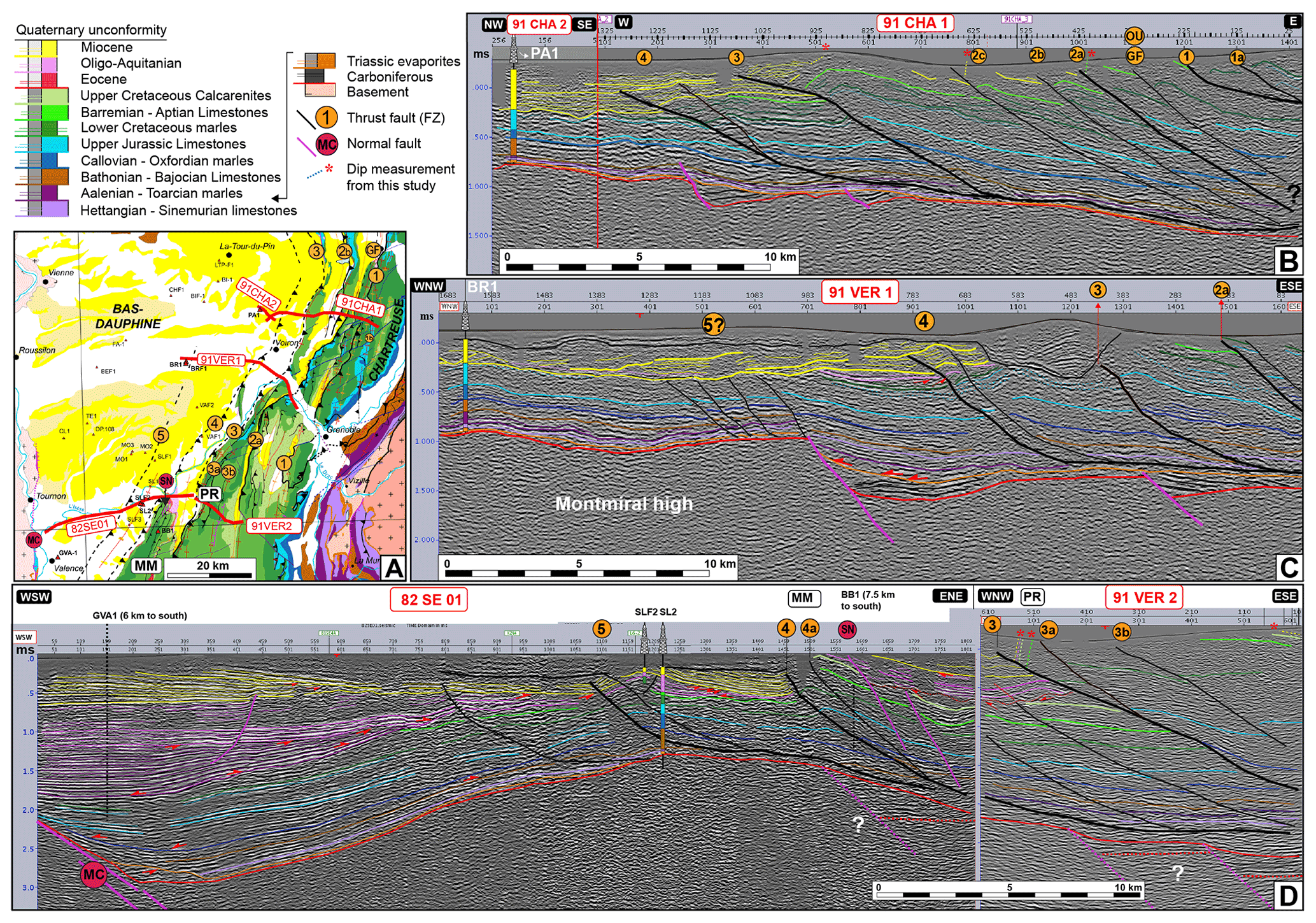Select the 82 SE 01 line title

[x=430, y=599]
